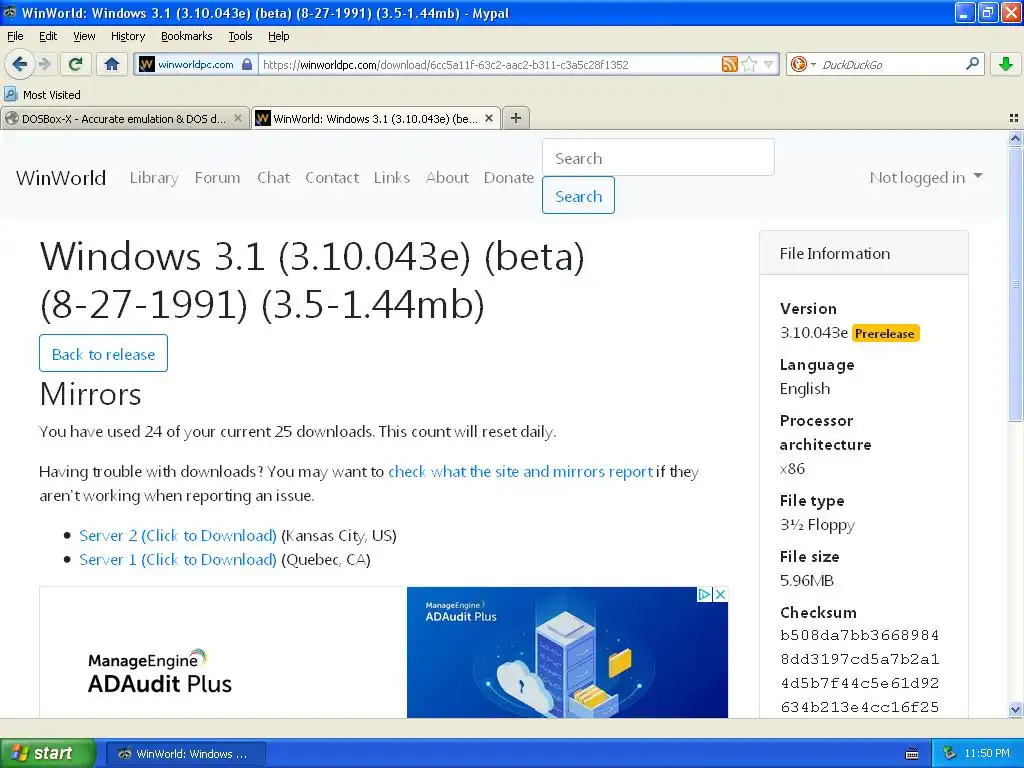Open the Contact nav link
The image size is (1024, 768).
(x=332, y=178)
